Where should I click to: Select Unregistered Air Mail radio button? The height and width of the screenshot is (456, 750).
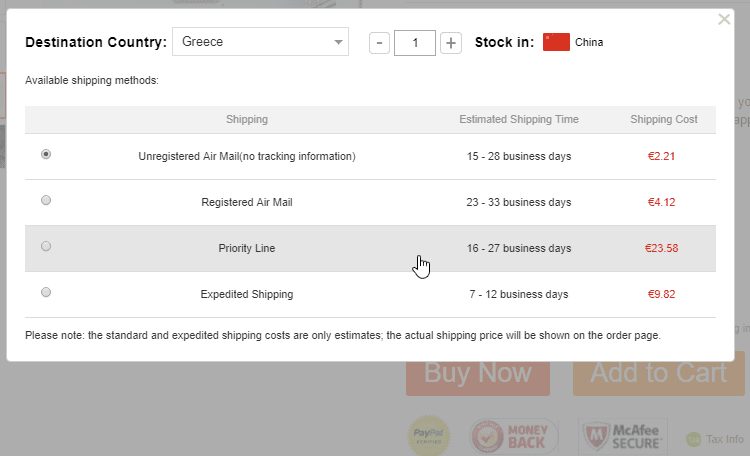(x=46, y=155)
